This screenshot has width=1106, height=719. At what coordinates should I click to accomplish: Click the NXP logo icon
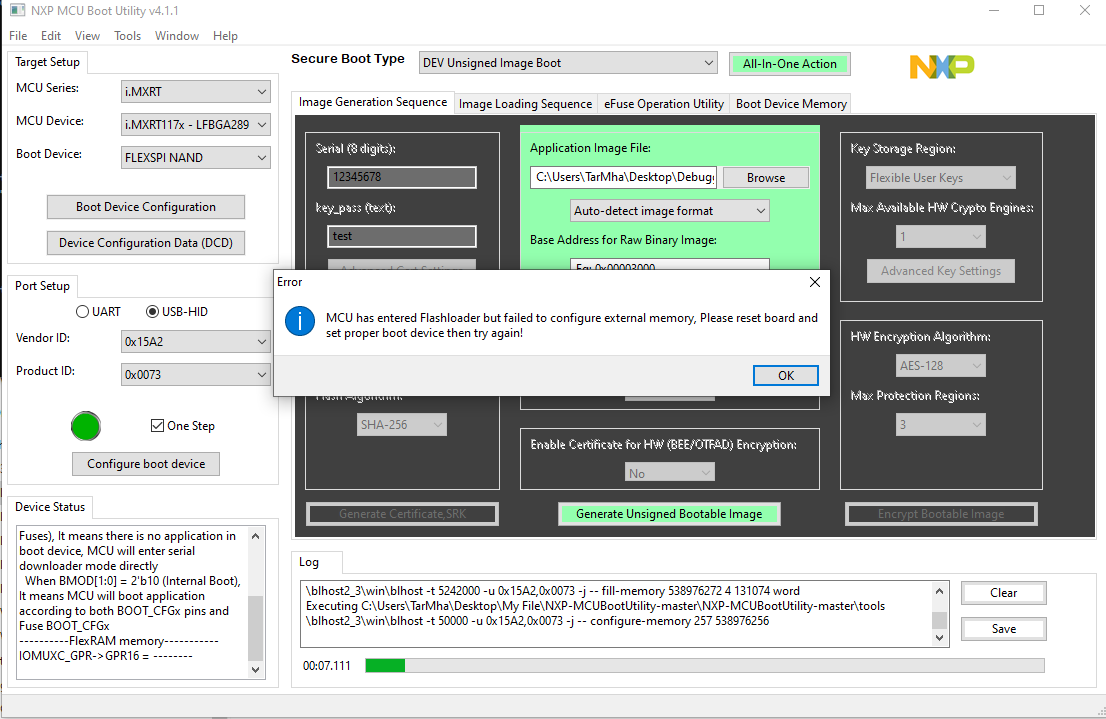[x=940, y=65]
